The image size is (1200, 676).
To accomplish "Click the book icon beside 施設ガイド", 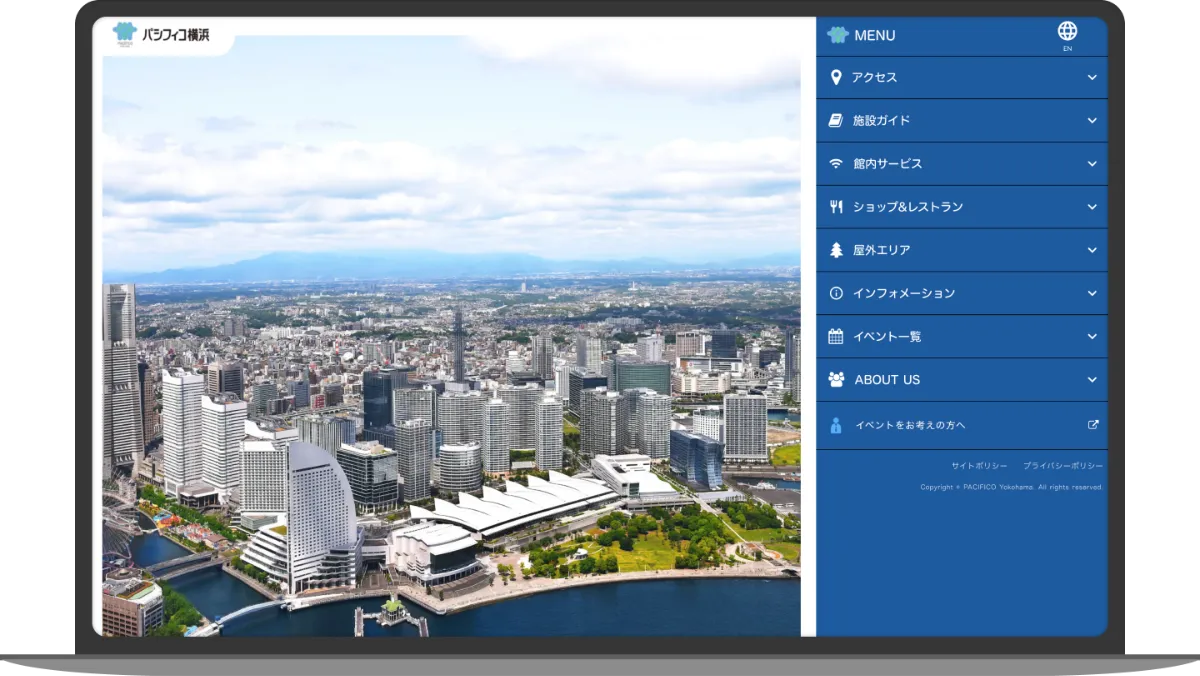I will 836,120.
